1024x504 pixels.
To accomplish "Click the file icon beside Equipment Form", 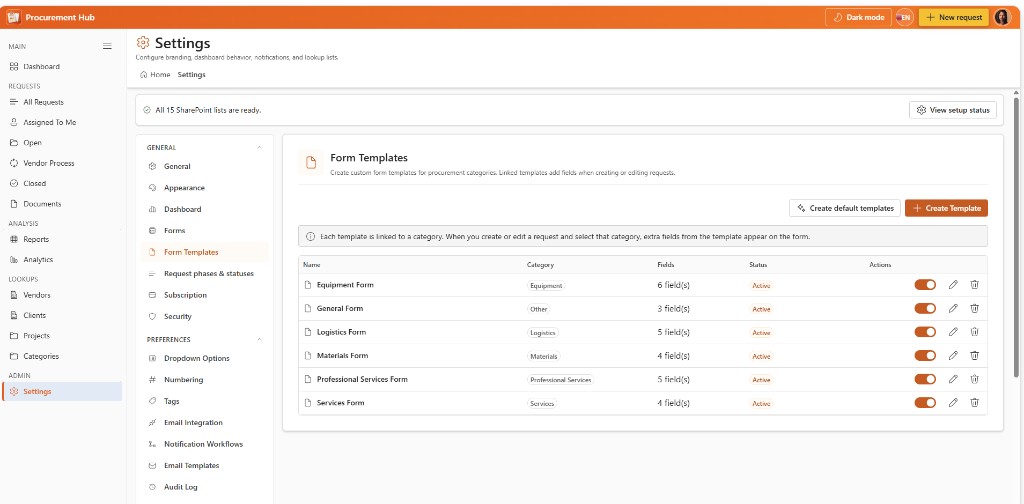I will 308,285.
